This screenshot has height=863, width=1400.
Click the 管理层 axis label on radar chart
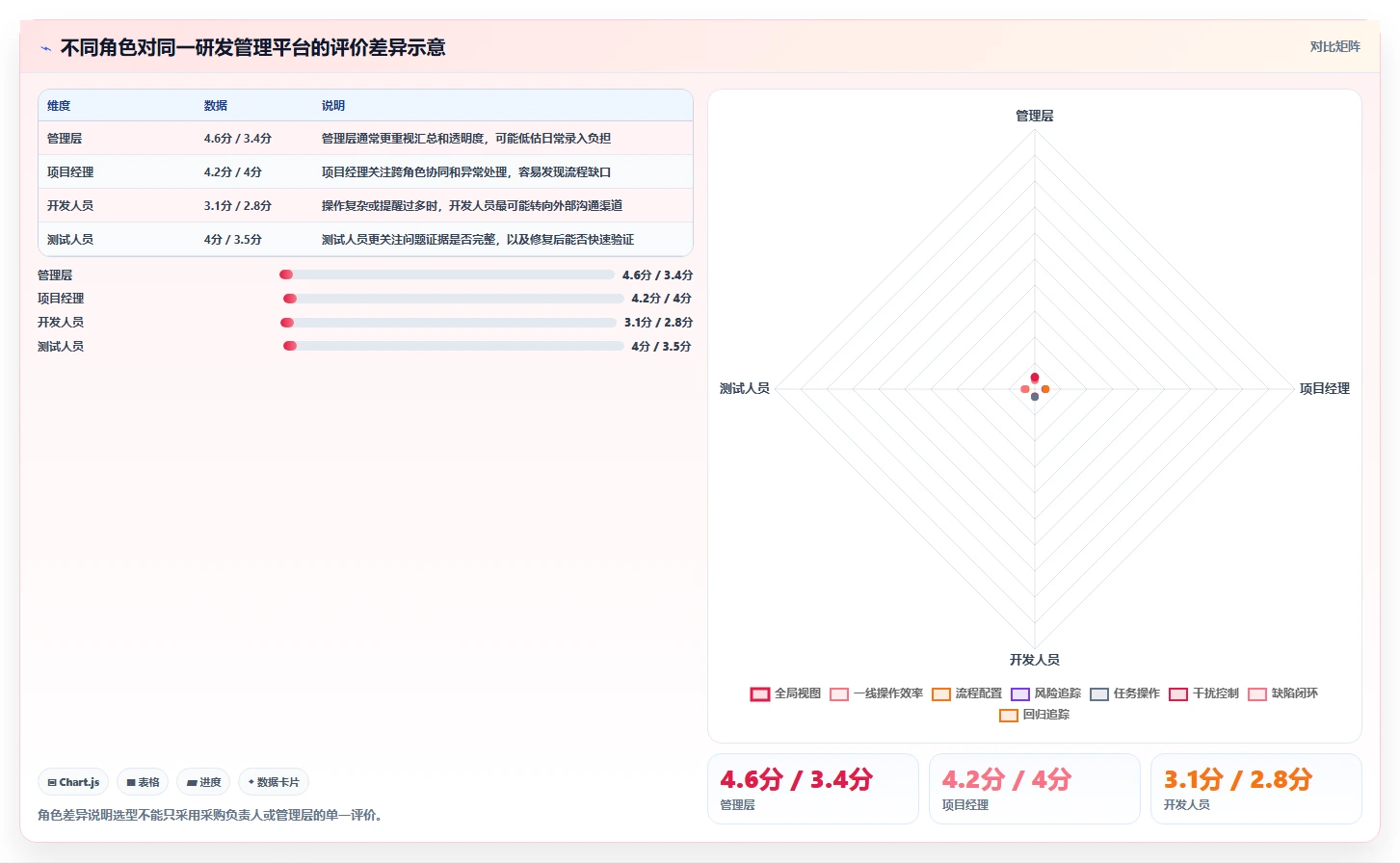click(1035, 116)
